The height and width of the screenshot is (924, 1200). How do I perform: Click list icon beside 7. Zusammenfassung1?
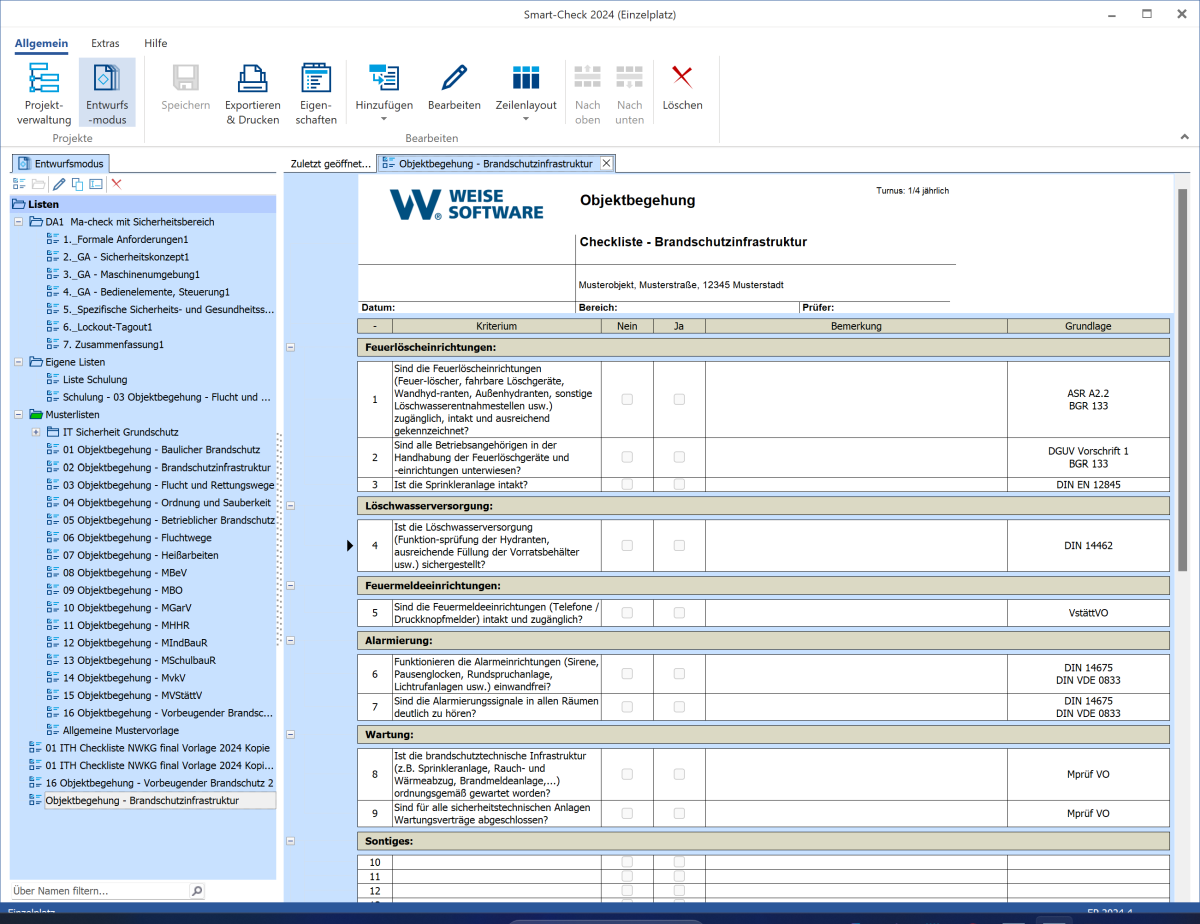pos(54,344)
